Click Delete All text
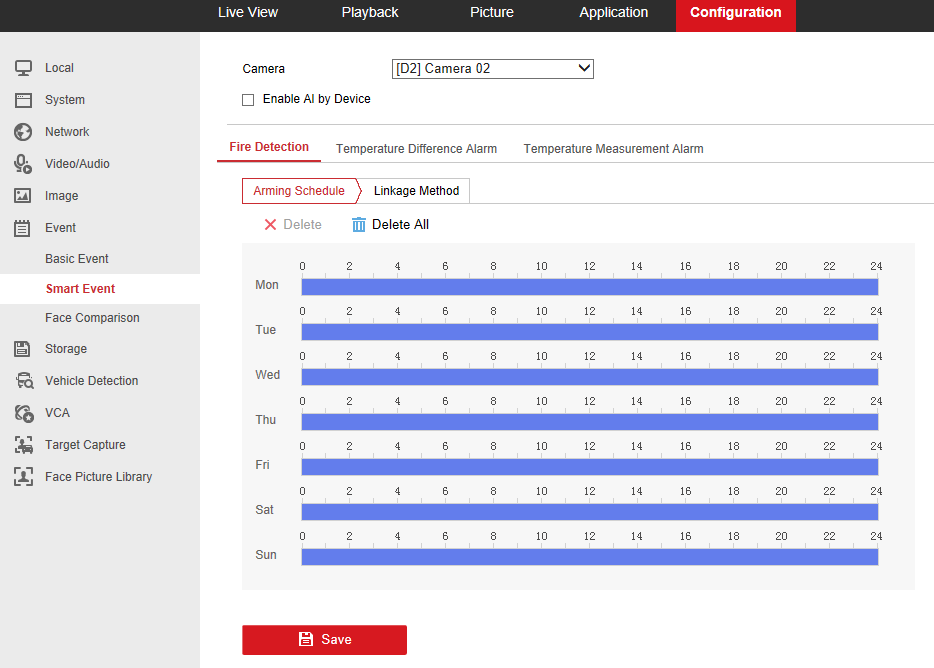Screen dimensions: 934x668 400,225
